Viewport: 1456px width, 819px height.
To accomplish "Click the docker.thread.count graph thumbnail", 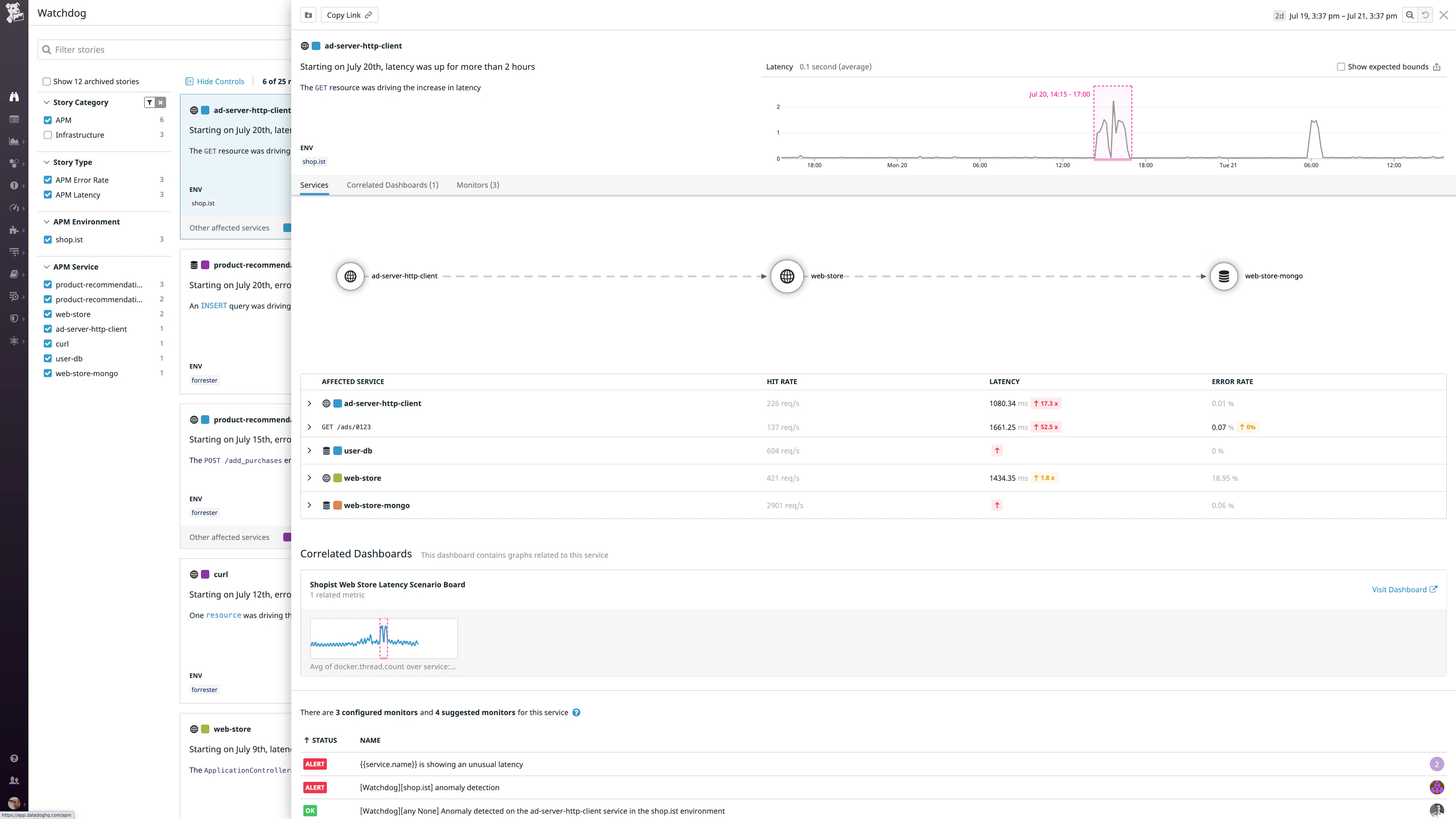I will click(384, 638).
